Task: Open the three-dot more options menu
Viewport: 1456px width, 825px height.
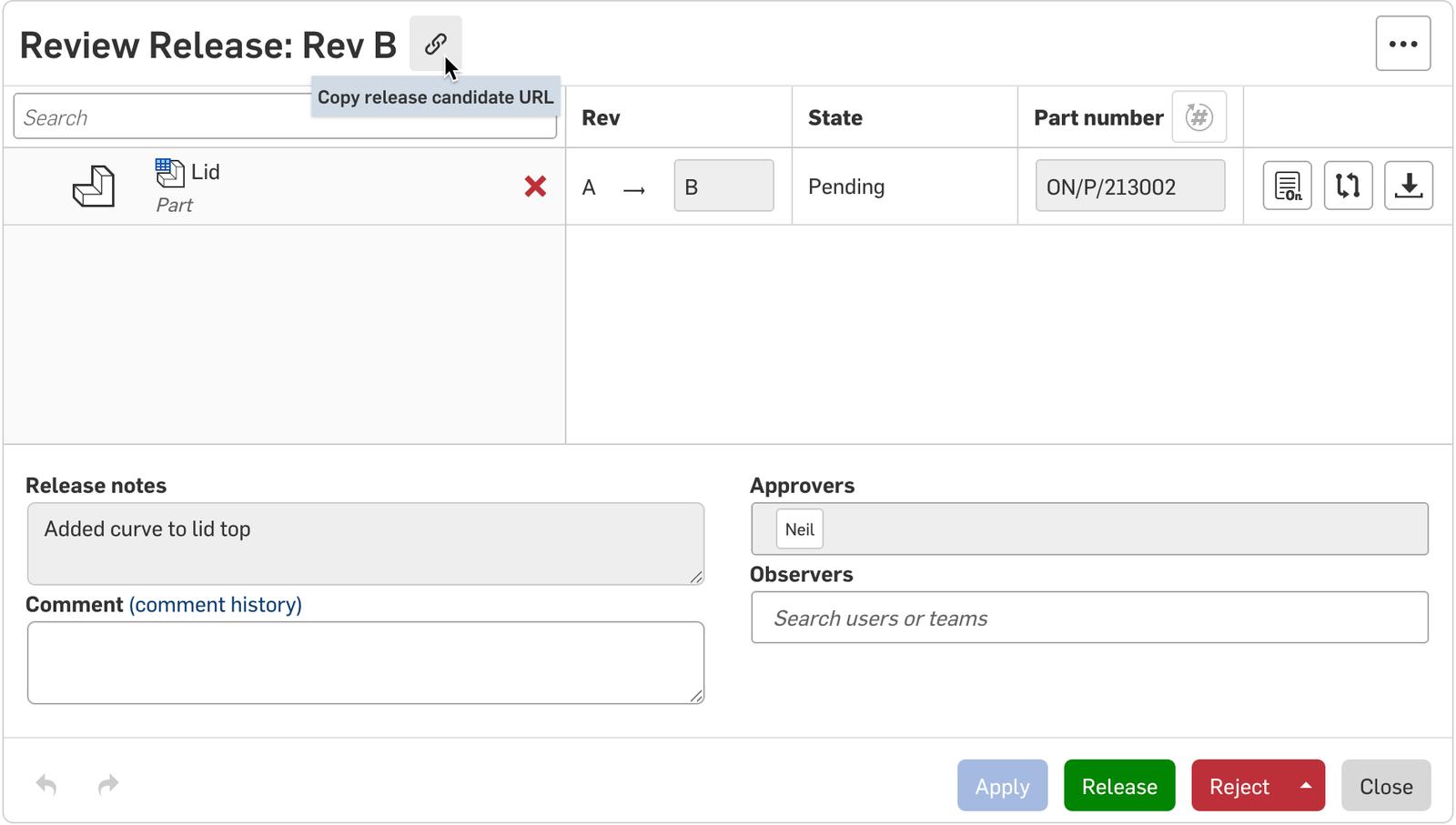Action: pos(1402,44)
